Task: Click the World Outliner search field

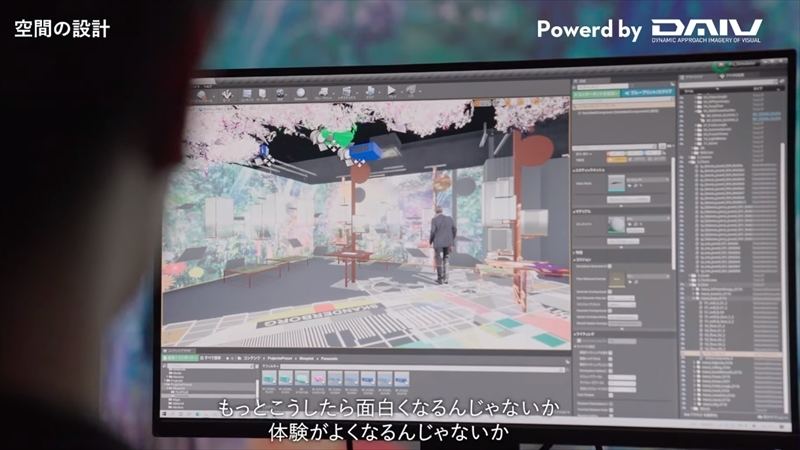Action: pos(730,82)
